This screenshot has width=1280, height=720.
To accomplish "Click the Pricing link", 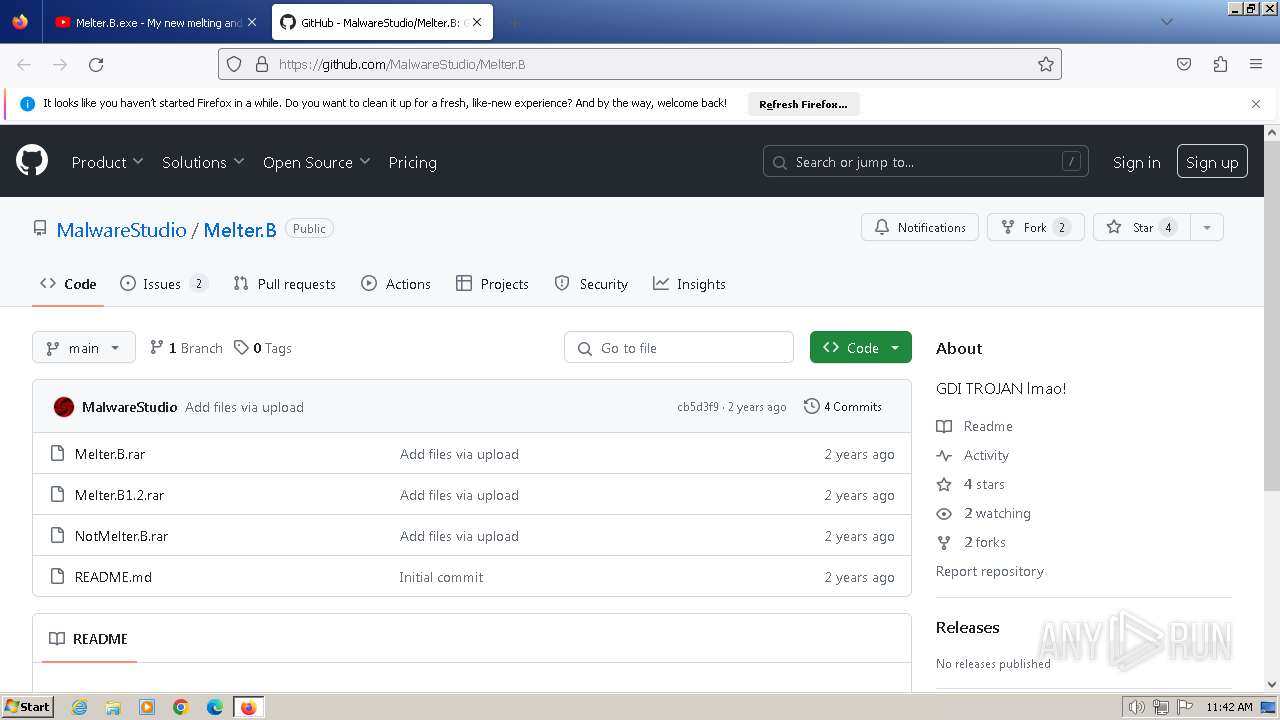I will pyautogui.click(x=412, y=162).
